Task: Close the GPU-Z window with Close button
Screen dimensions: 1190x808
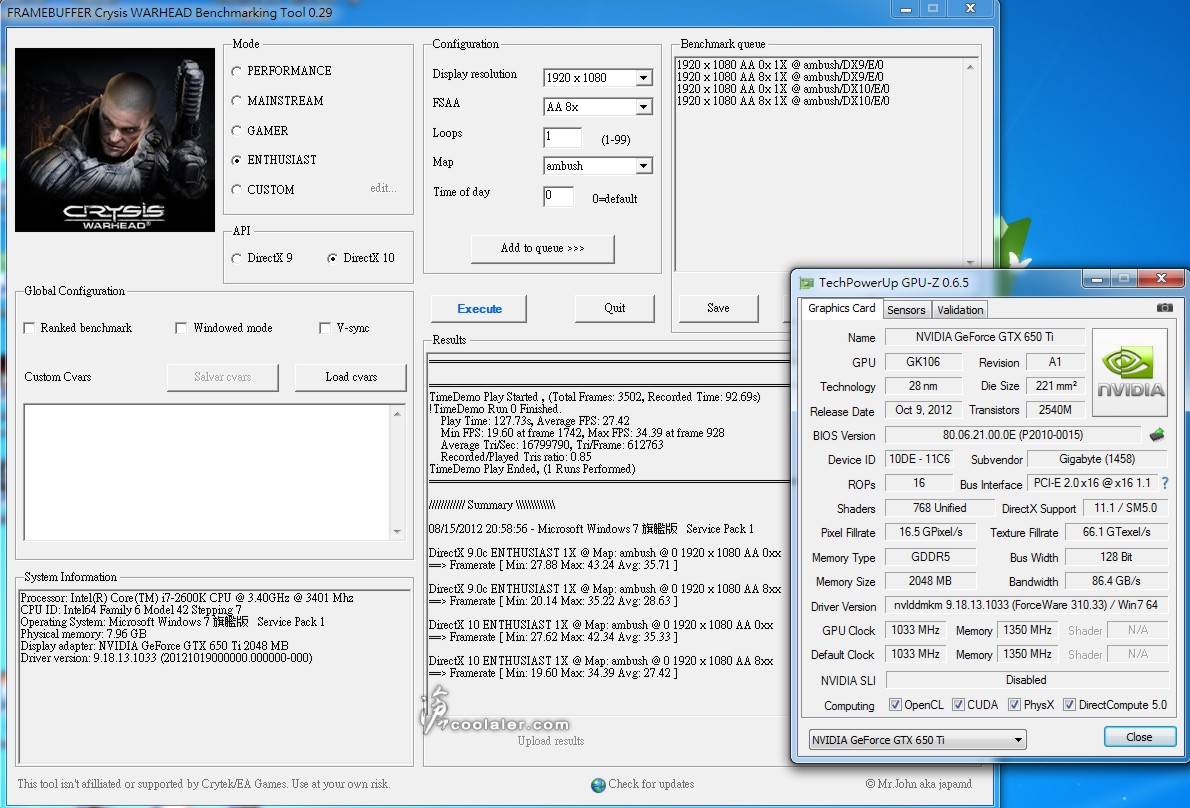Action: pyautogui.click(x=1139, y=737)
